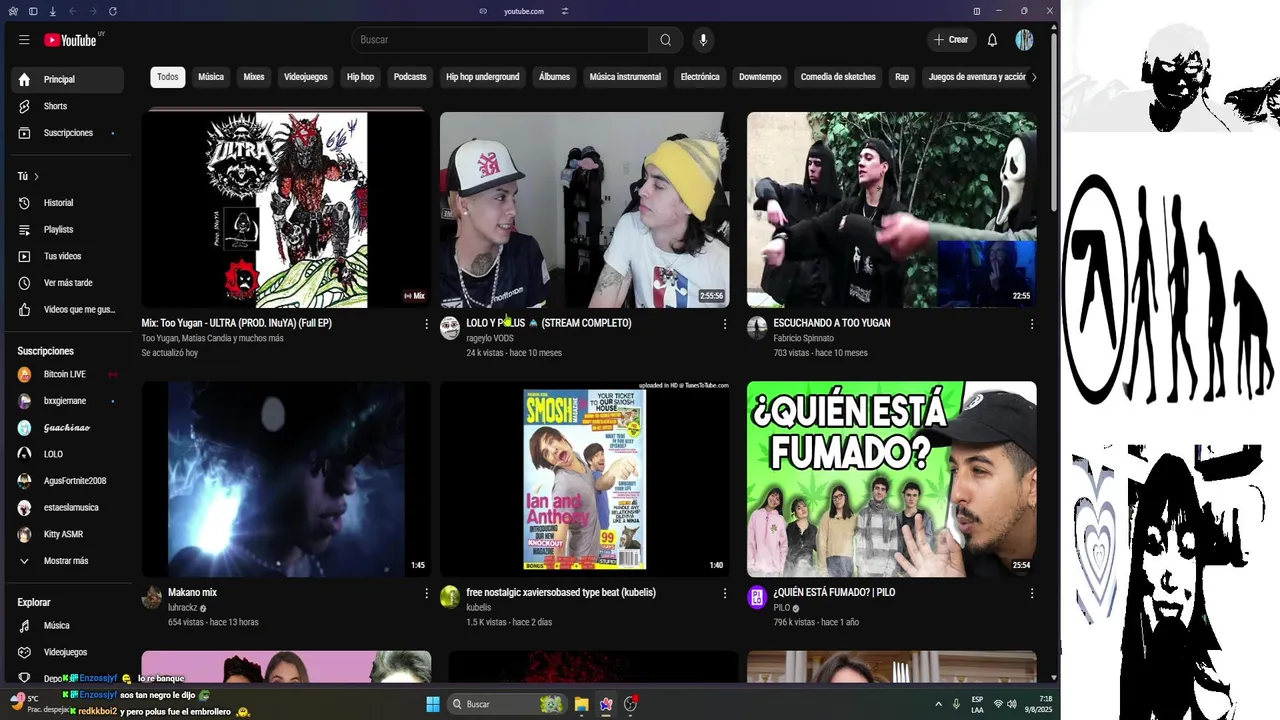Select the Podcasts chip

[x=410, y=77]
